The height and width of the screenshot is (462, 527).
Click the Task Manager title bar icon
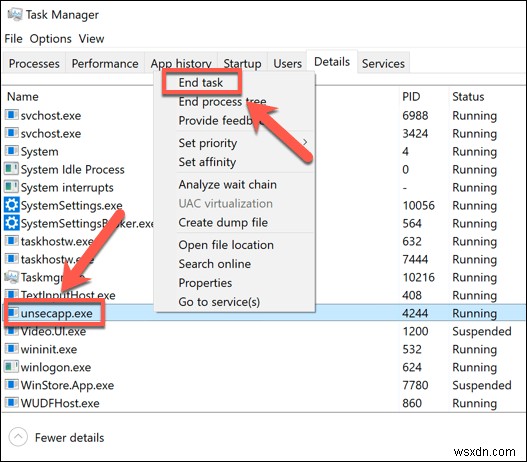point(15,14)
